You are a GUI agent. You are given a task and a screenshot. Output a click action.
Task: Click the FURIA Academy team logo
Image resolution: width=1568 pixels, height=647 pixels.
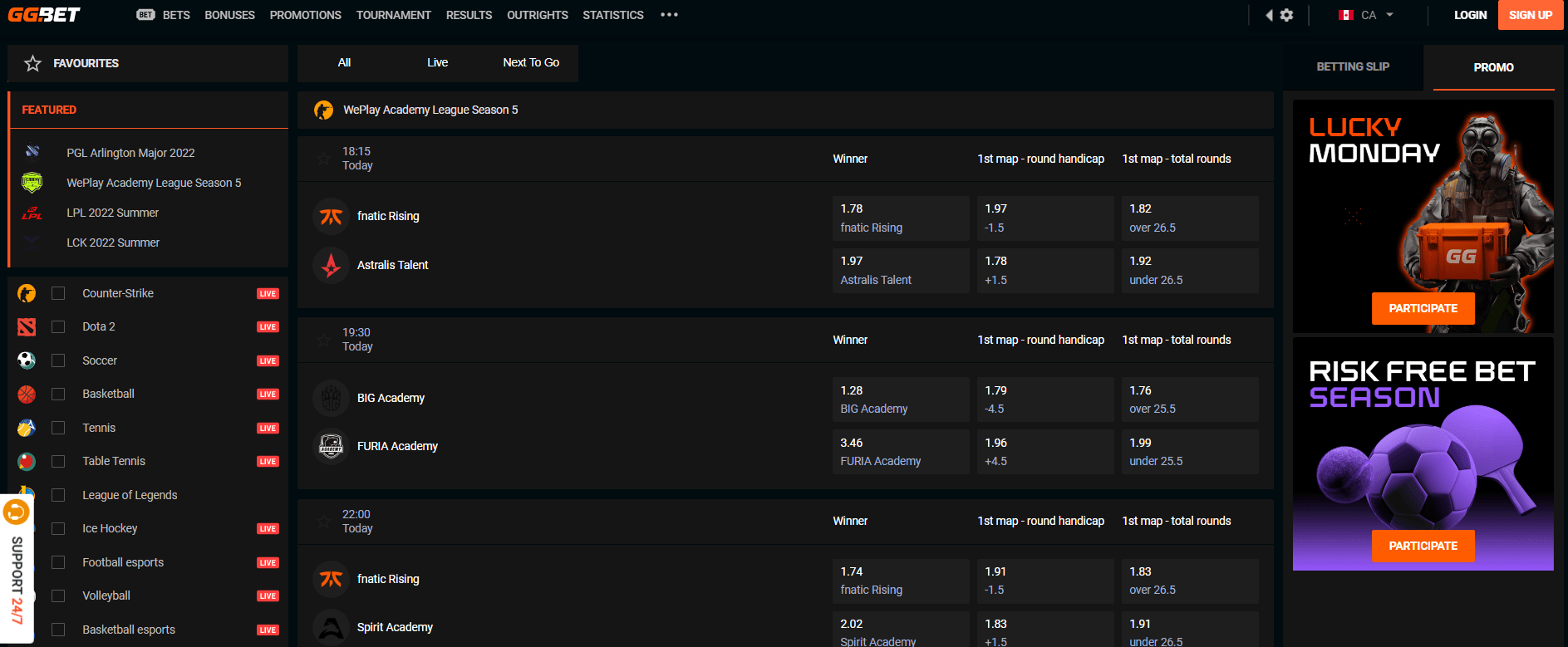click(x=331, y=447)
